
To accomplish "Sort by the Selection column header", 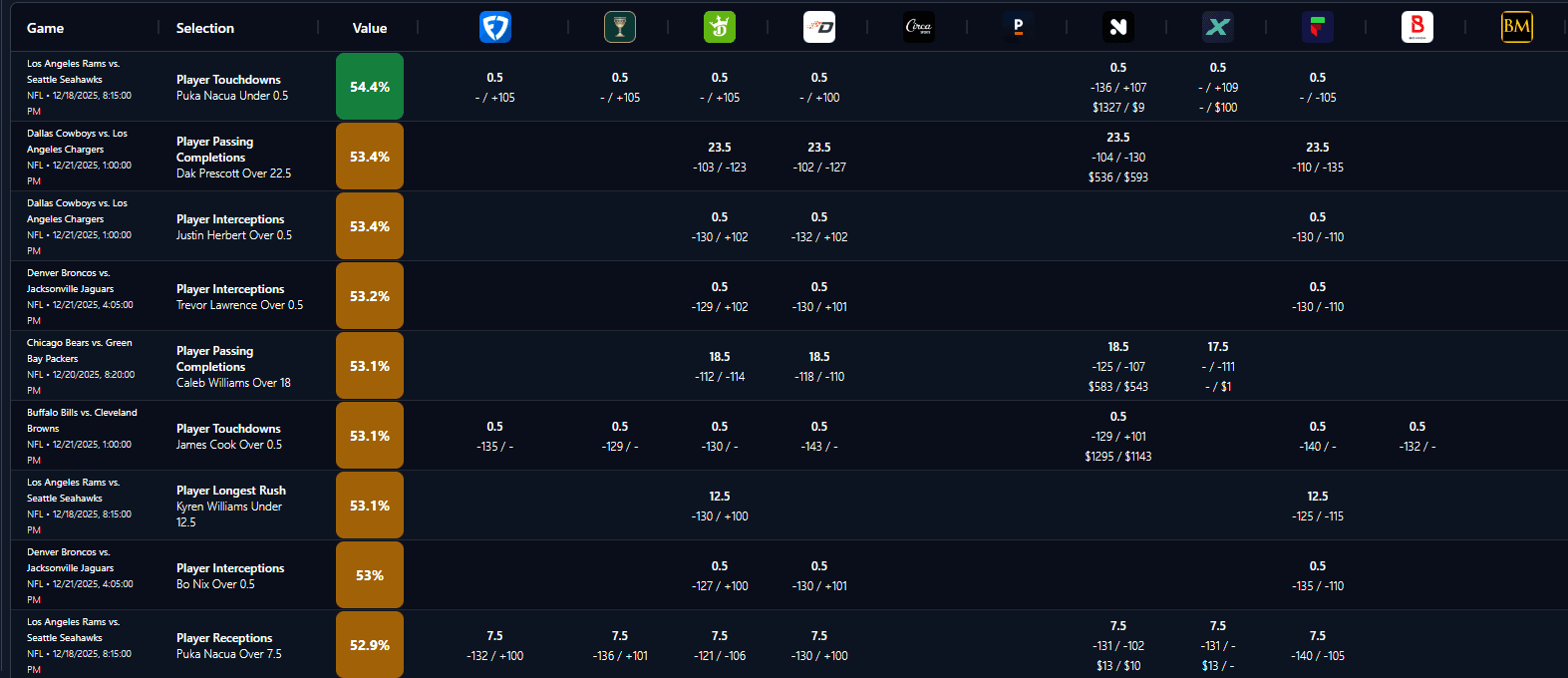I will 205,28.
